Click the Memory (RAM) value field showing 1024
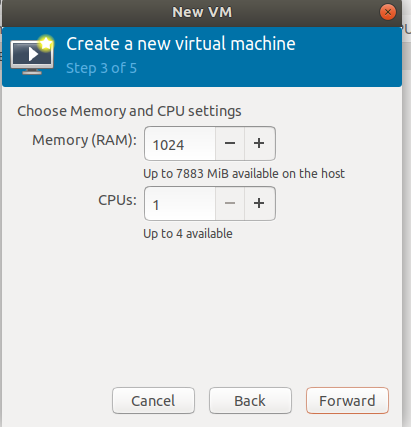The width and height of the screenshot is (411, 427). coord(180,144)
